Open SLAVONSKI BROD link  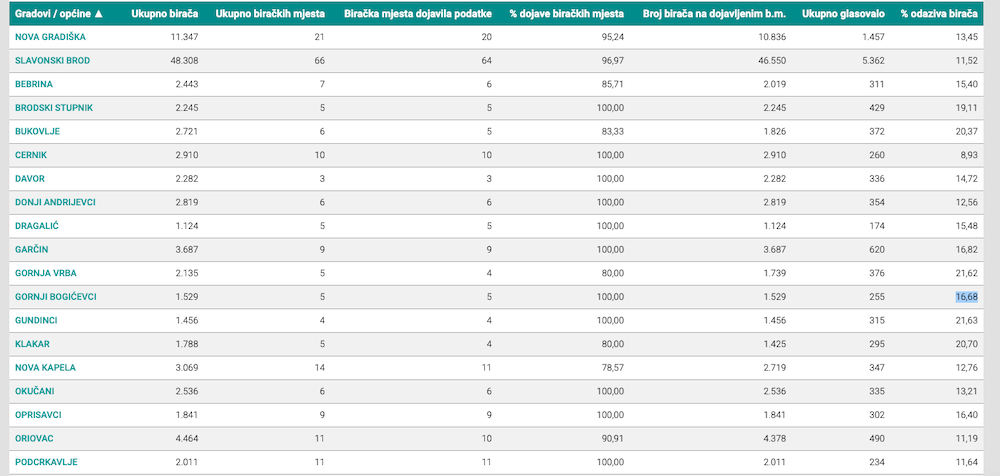click(52, 61)
